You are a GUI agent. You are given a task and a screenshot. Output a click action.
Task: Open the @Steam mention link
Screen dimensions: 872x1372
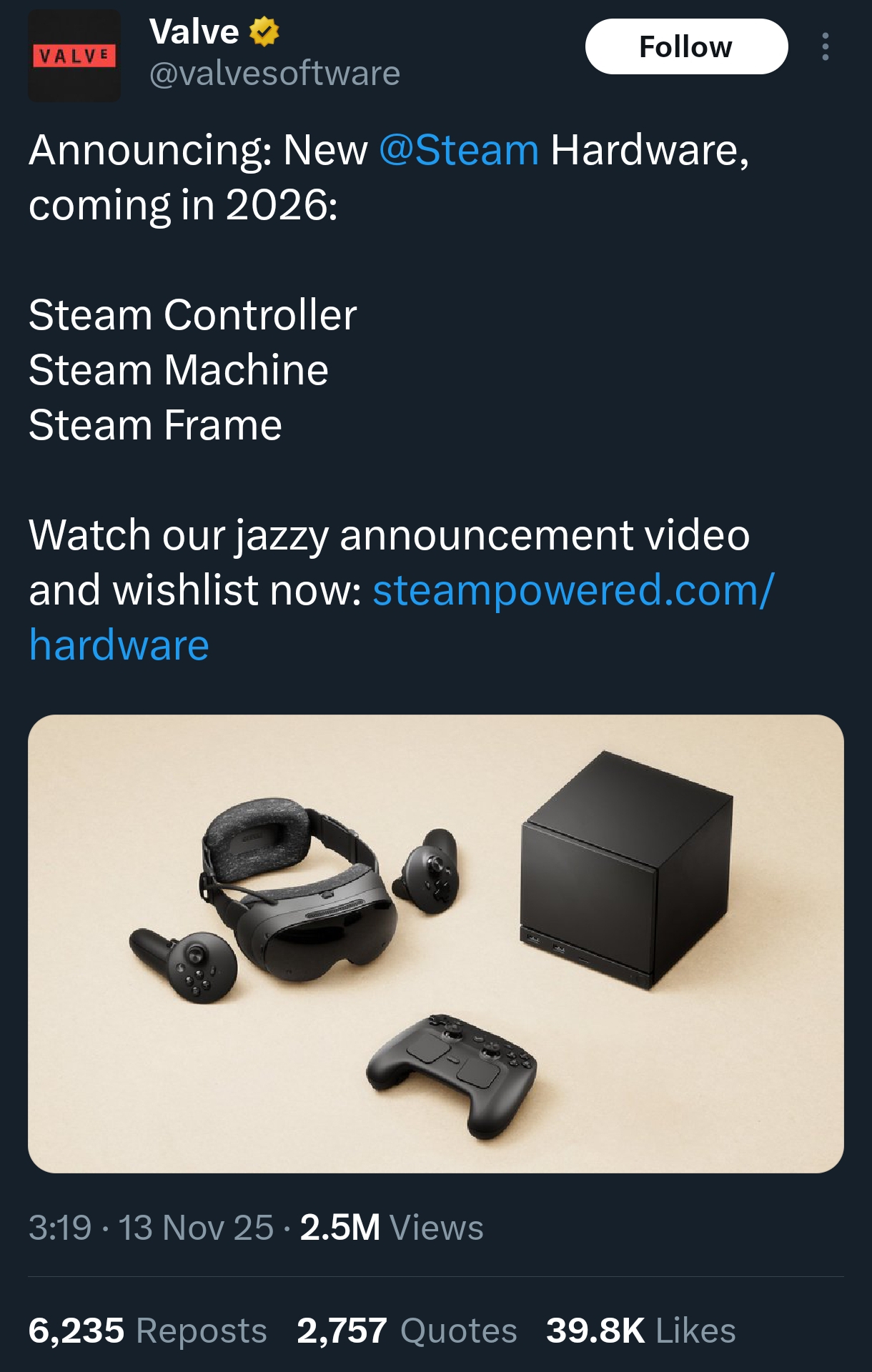click(x=458, y=150)
